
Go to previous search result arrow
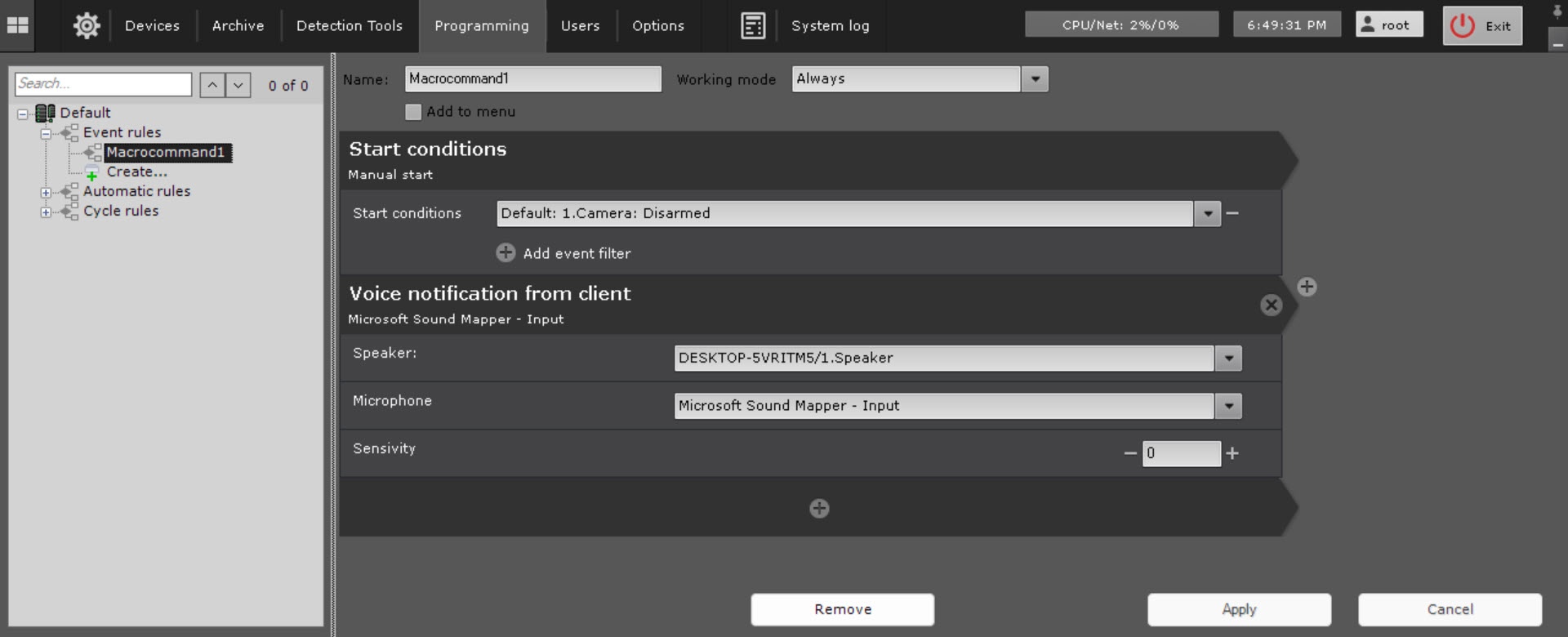212,85
